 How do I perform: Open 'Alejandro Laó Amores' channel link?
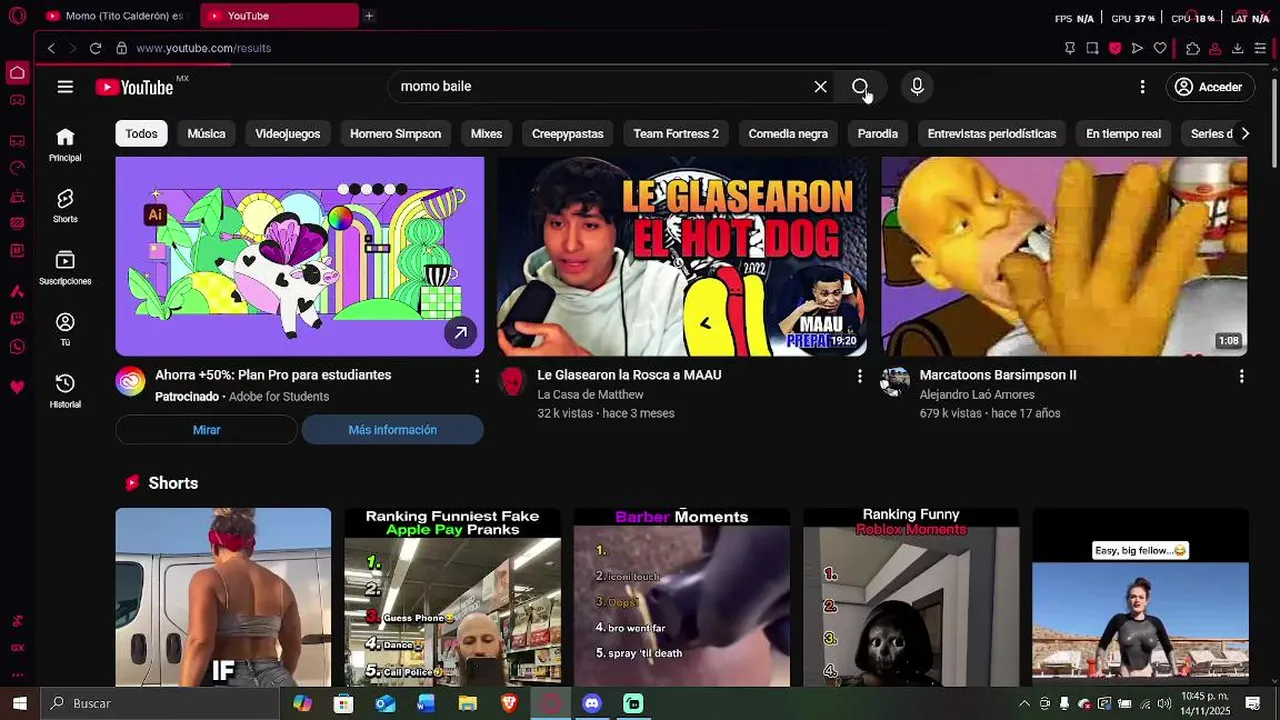coord(977,395)
